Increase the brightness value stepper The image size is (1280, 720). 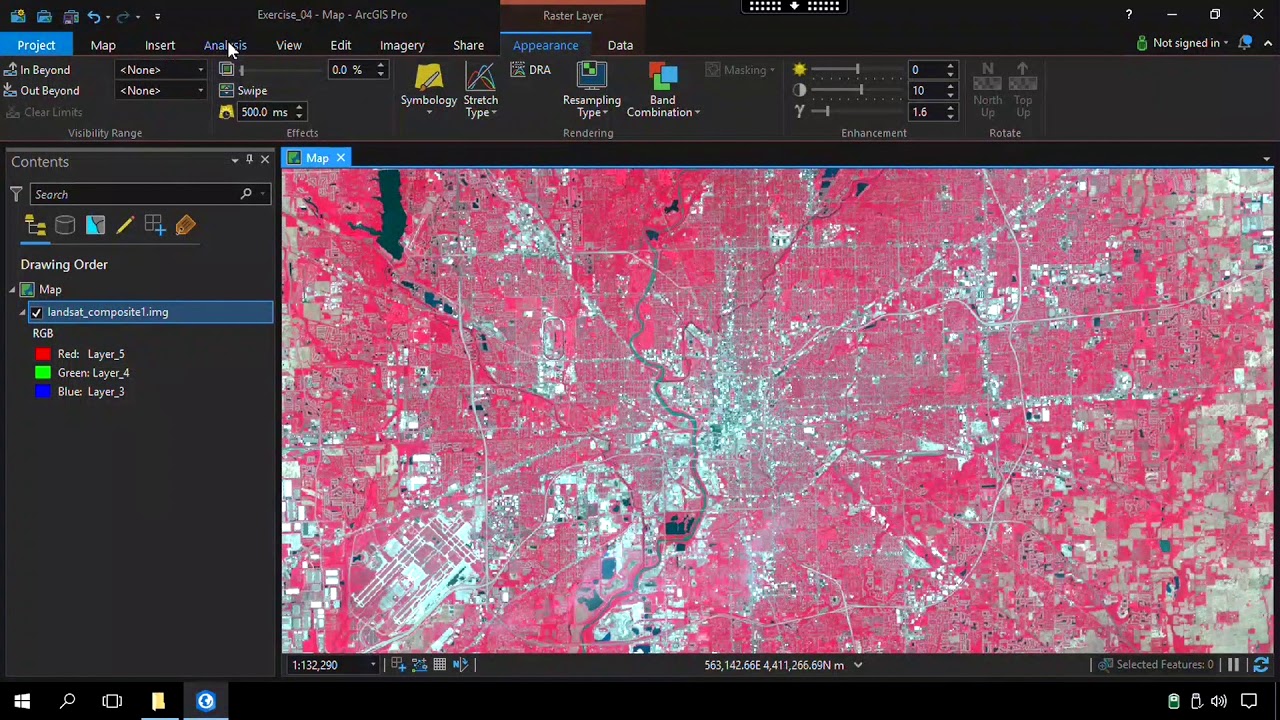click(x=950, y=66)
